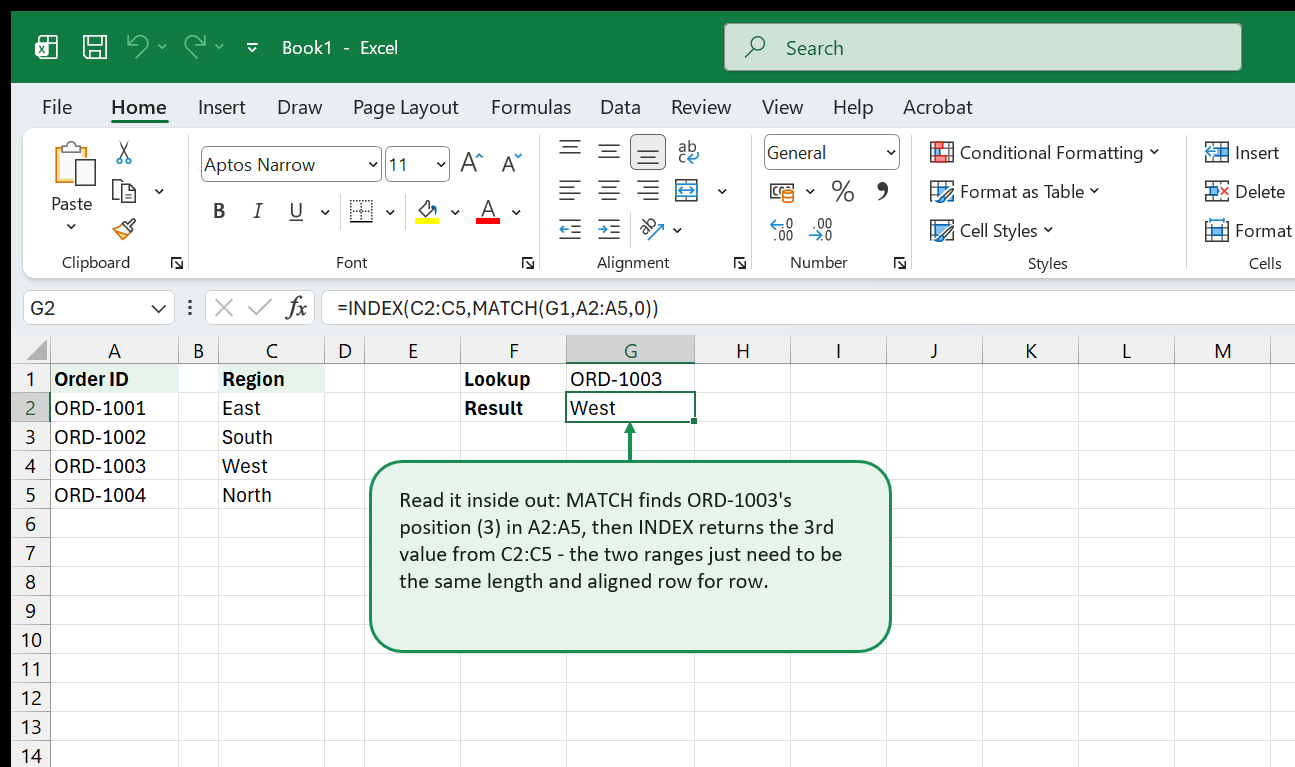Viewport: 1295px width, 767px height.
Task: Open the font name dropdown Aptos Narrow
Action: (x=374, y=164)
